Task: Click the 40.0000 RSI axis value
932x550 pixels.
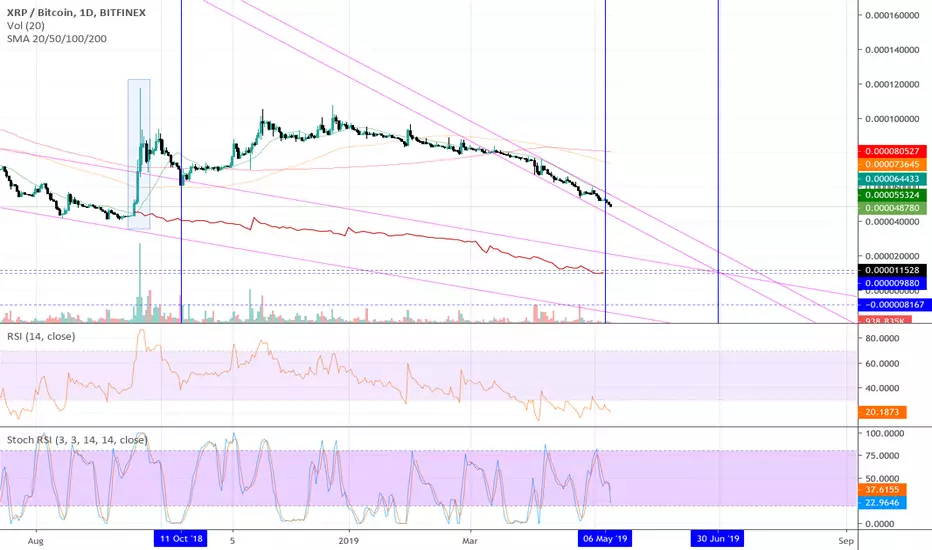Action: pyautogui.click(x=883, y=388)
